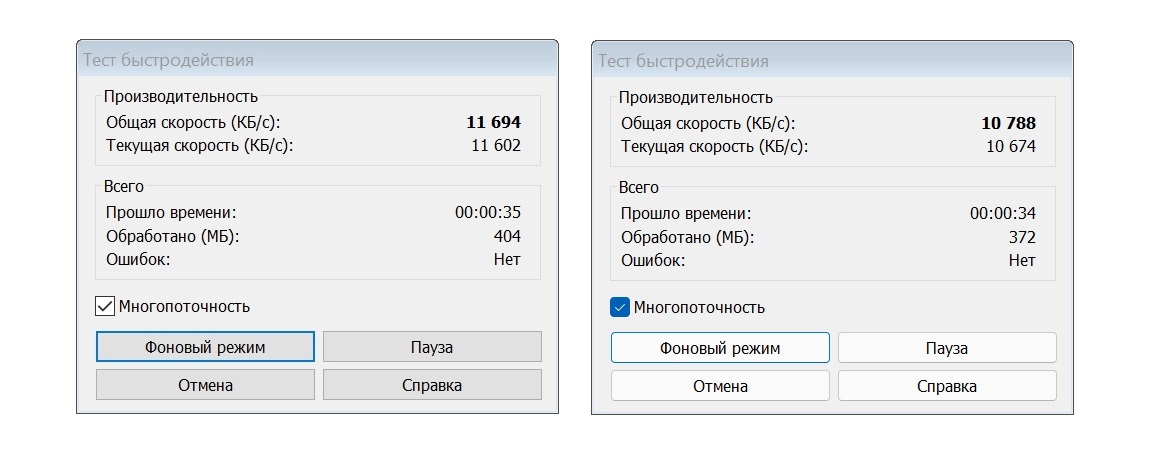Click Фоновый режим in the 10 788 КБ/с dialog

coord(720,348)
